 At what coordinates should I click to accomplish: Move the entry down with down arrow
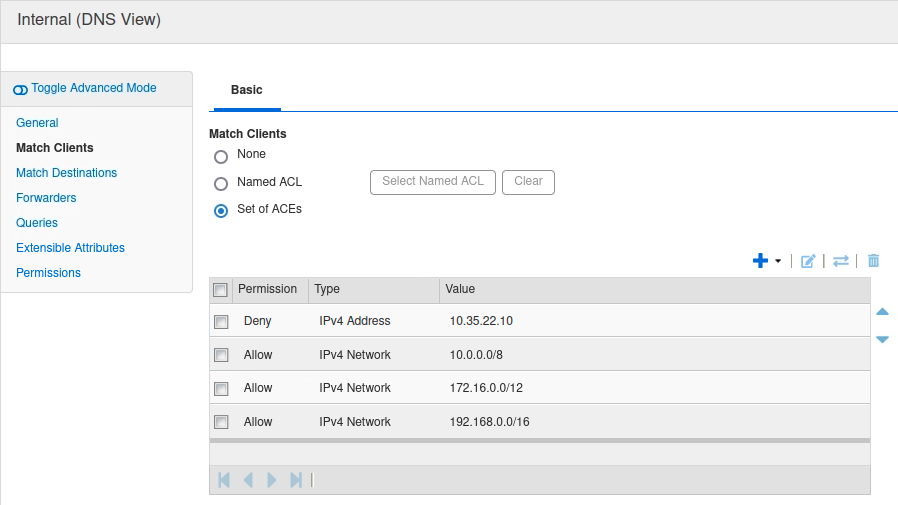(882, 340)
